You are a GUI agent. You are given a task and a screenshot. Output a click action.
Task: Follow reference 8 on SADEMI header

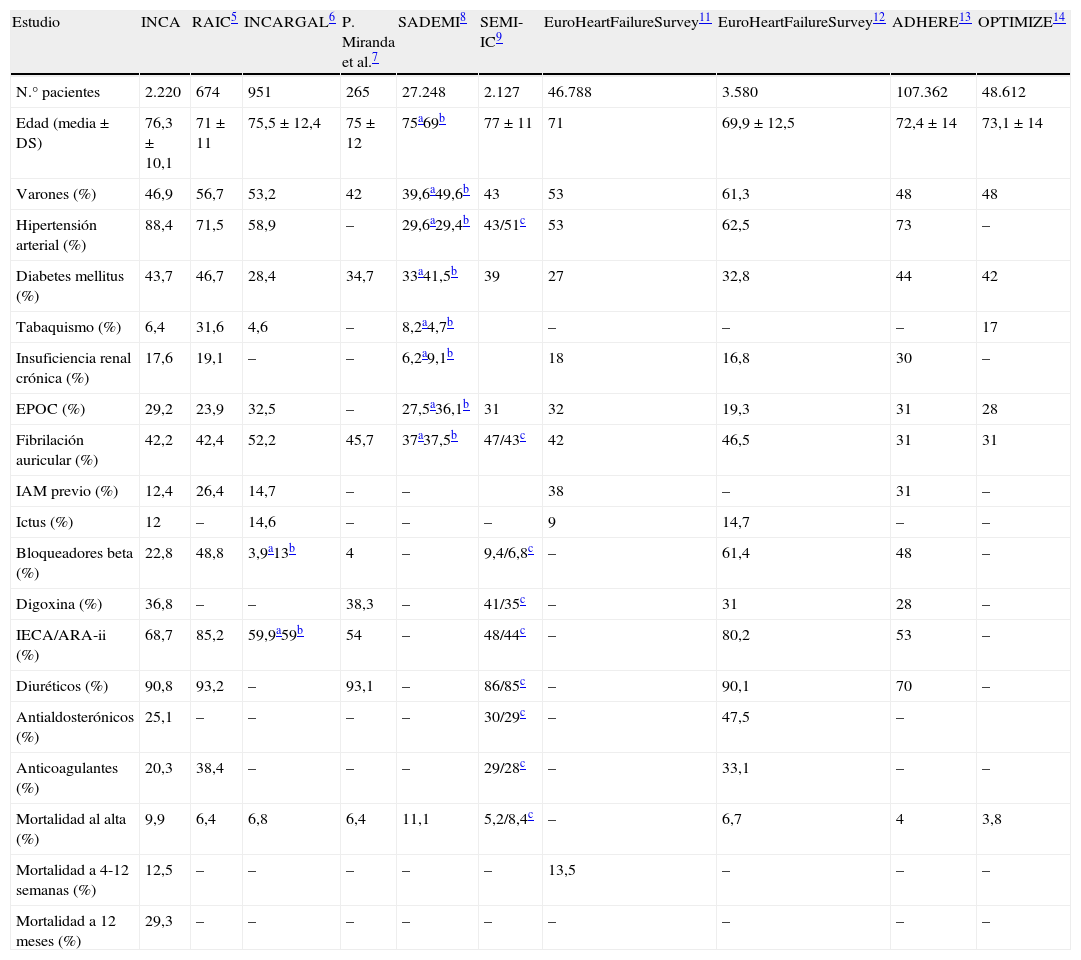(x=463, y=18)
